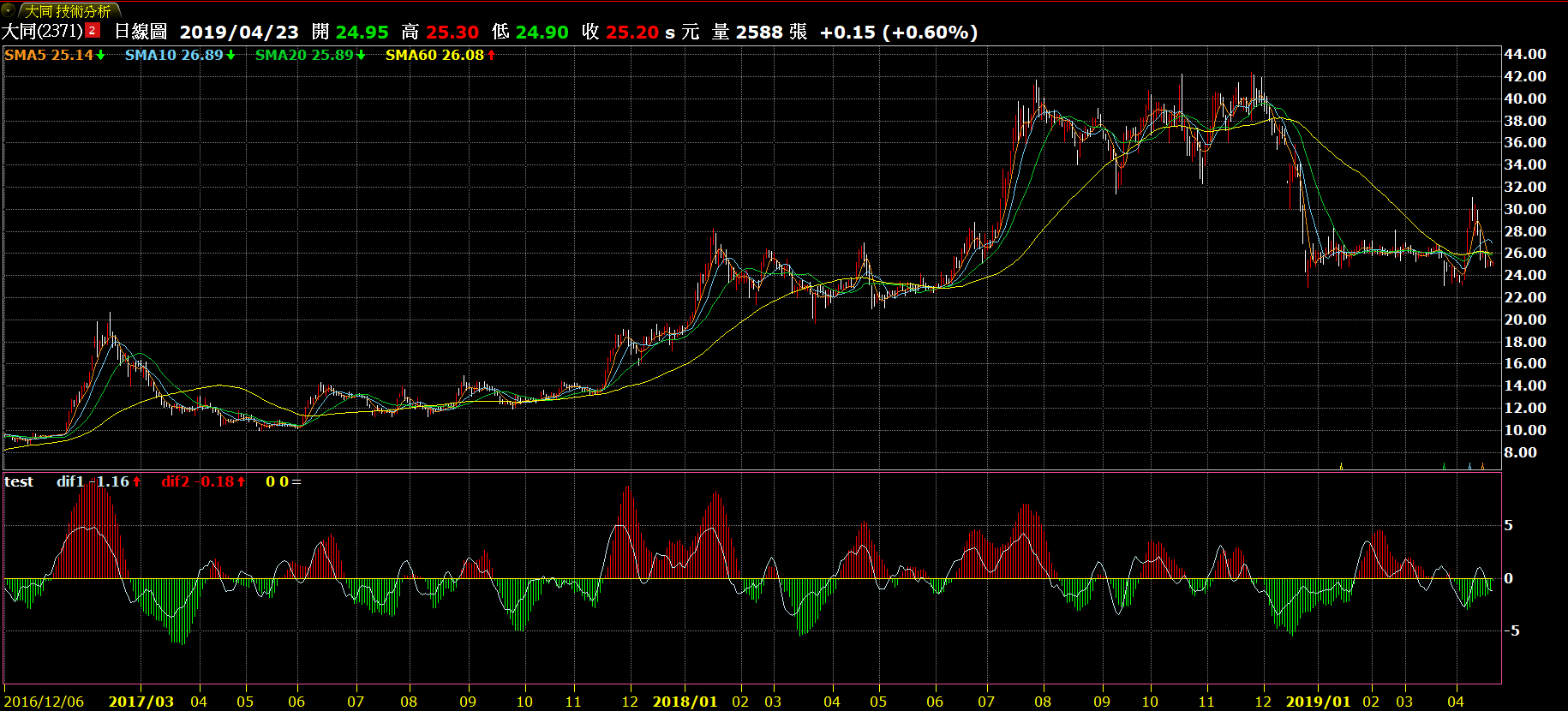
Task: Open the round dropdown button beside the tab
Action: click(x=8, y=10)
